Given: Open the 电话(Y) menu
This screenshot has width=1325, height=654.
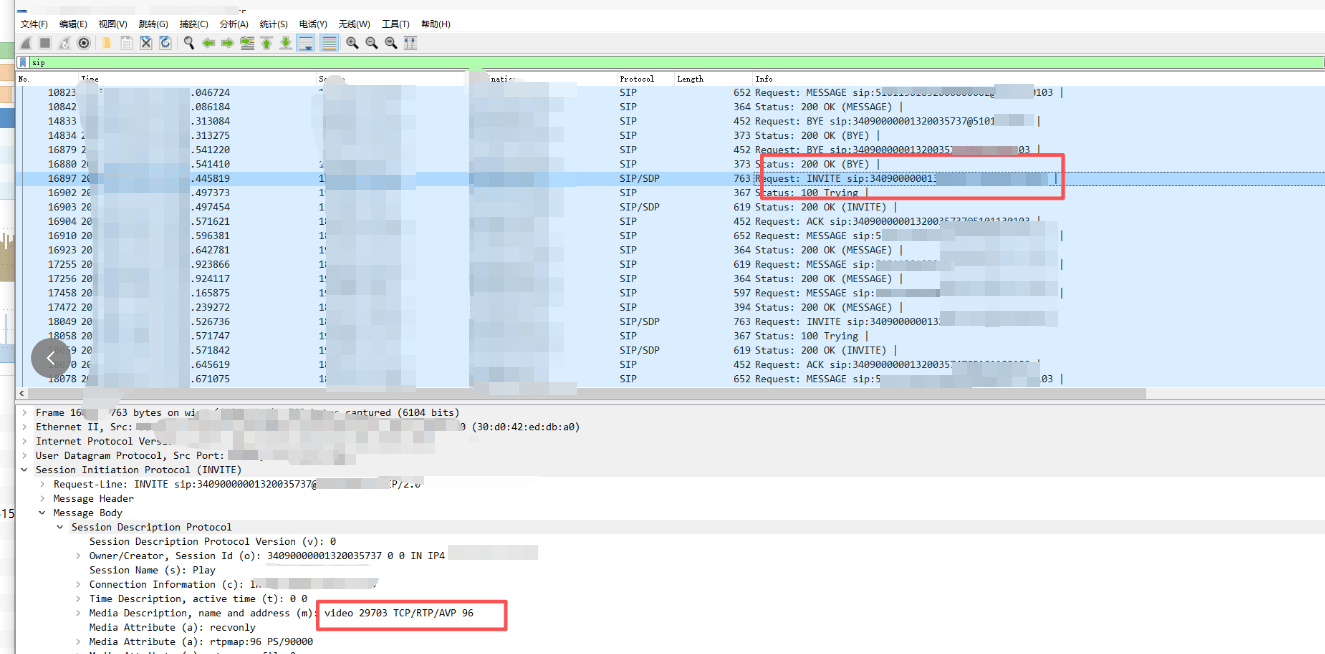Looking at the screenshot, I should pos(313,24).
